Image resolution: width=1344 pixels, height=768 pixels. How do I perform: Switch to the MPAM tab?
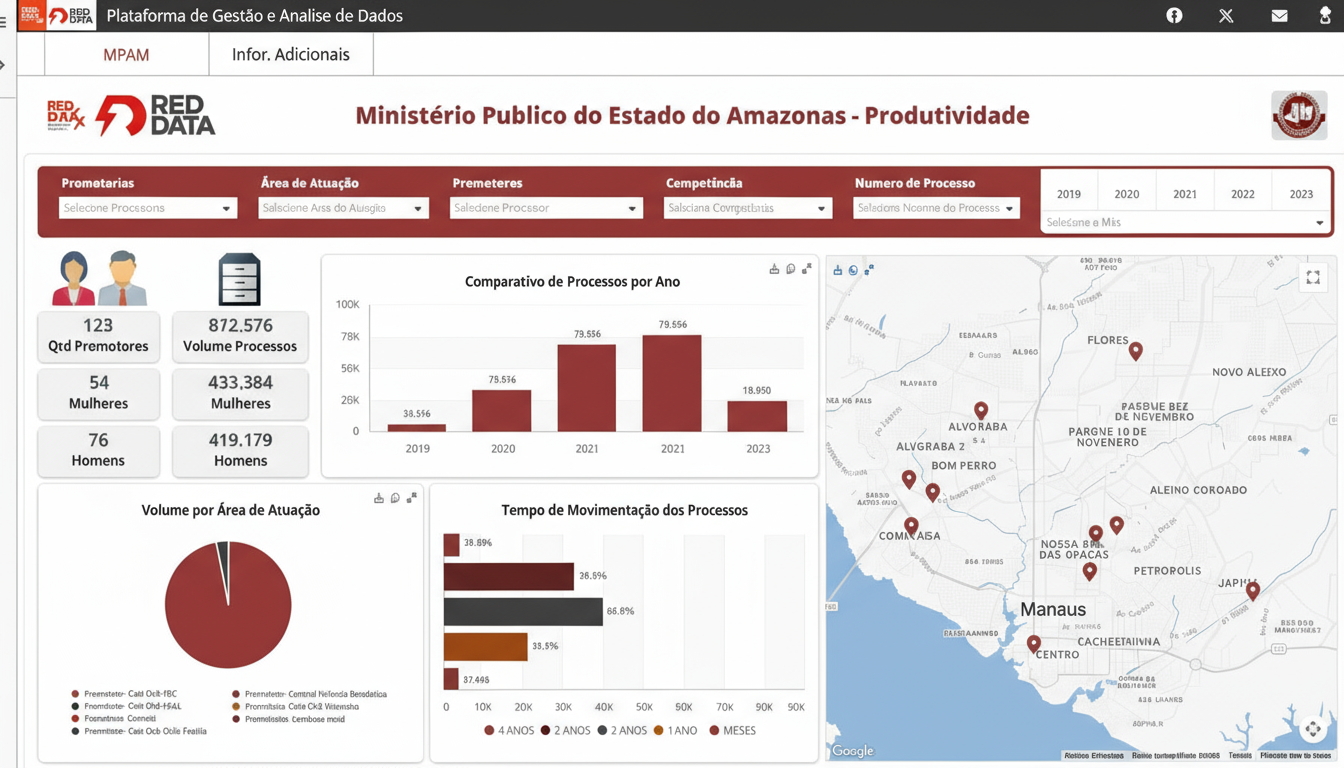pyautogui.click(x=126, y=55)
